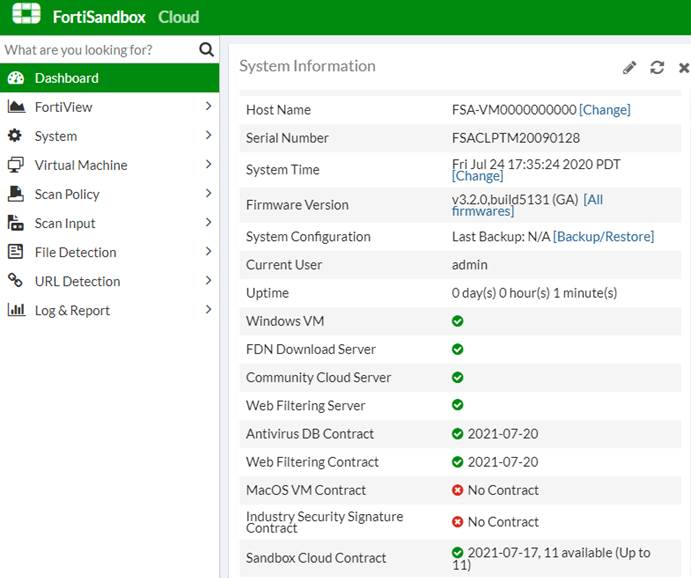This screenshot has height=578, width=691.
Task: Click Web Filtering Server status checkmark
Action: point(457,405)
